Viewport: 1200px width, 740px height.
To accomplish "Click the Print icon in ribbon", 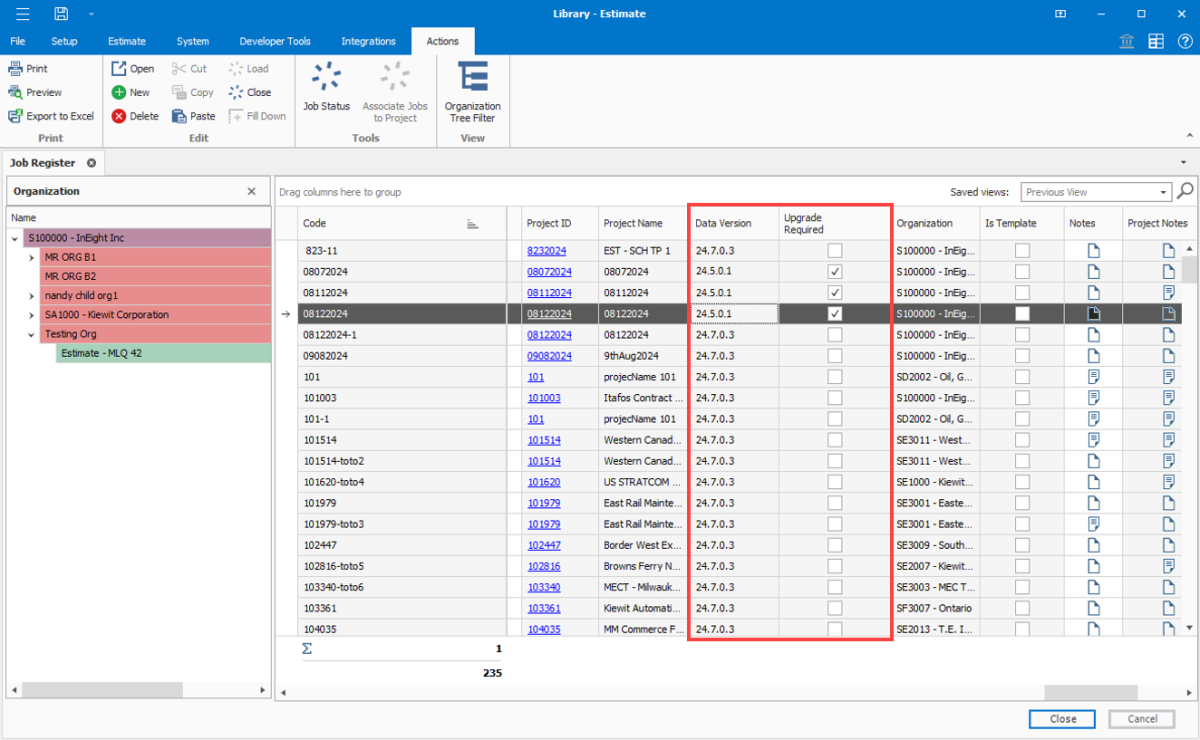I will [16, 69].
